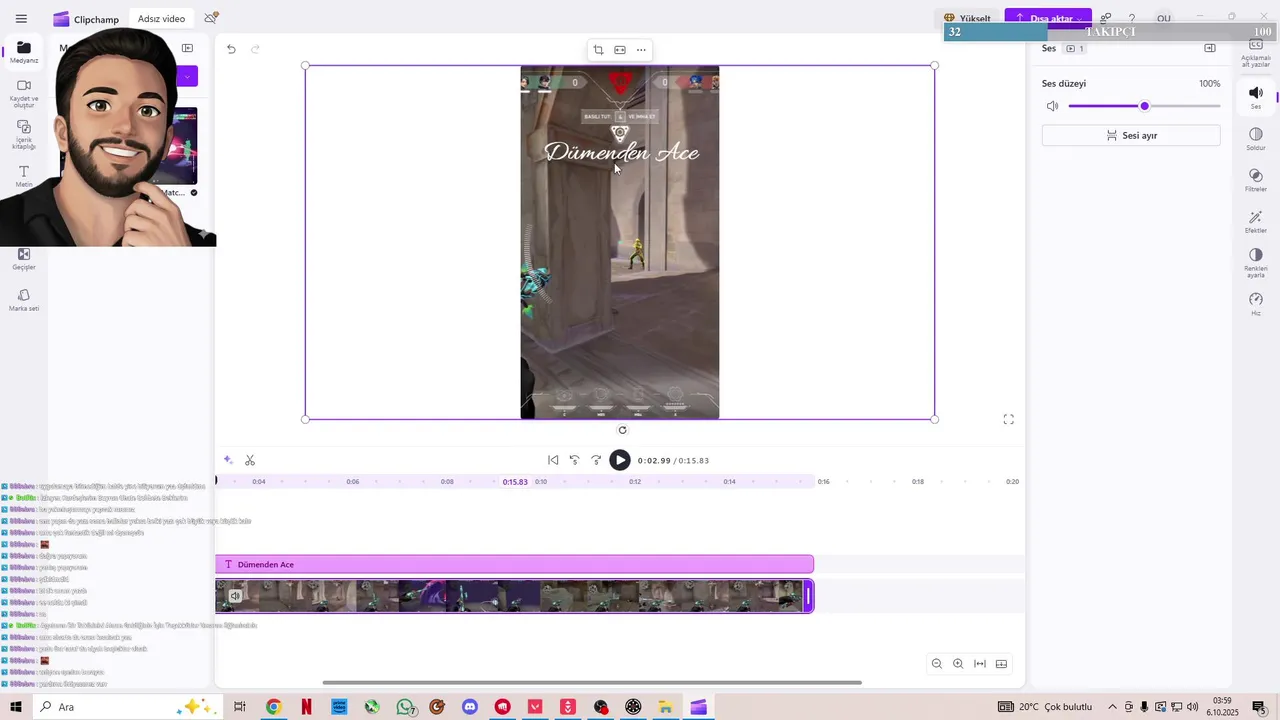Viewport: 1280px width, 720px height.
Task: Collapse the Ses property panel
Action: click(1209, 48)
